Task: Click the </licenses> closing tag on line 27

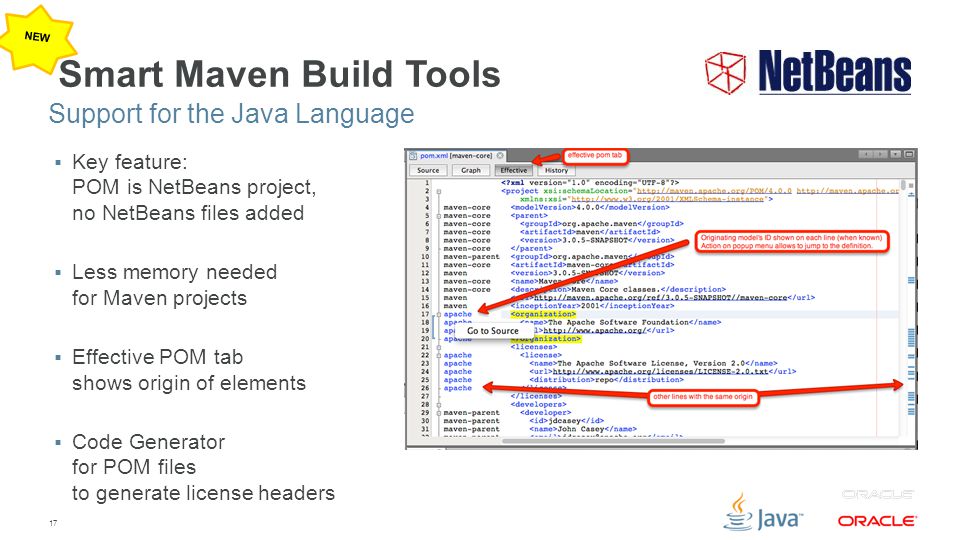Action: tap(536, 396)
